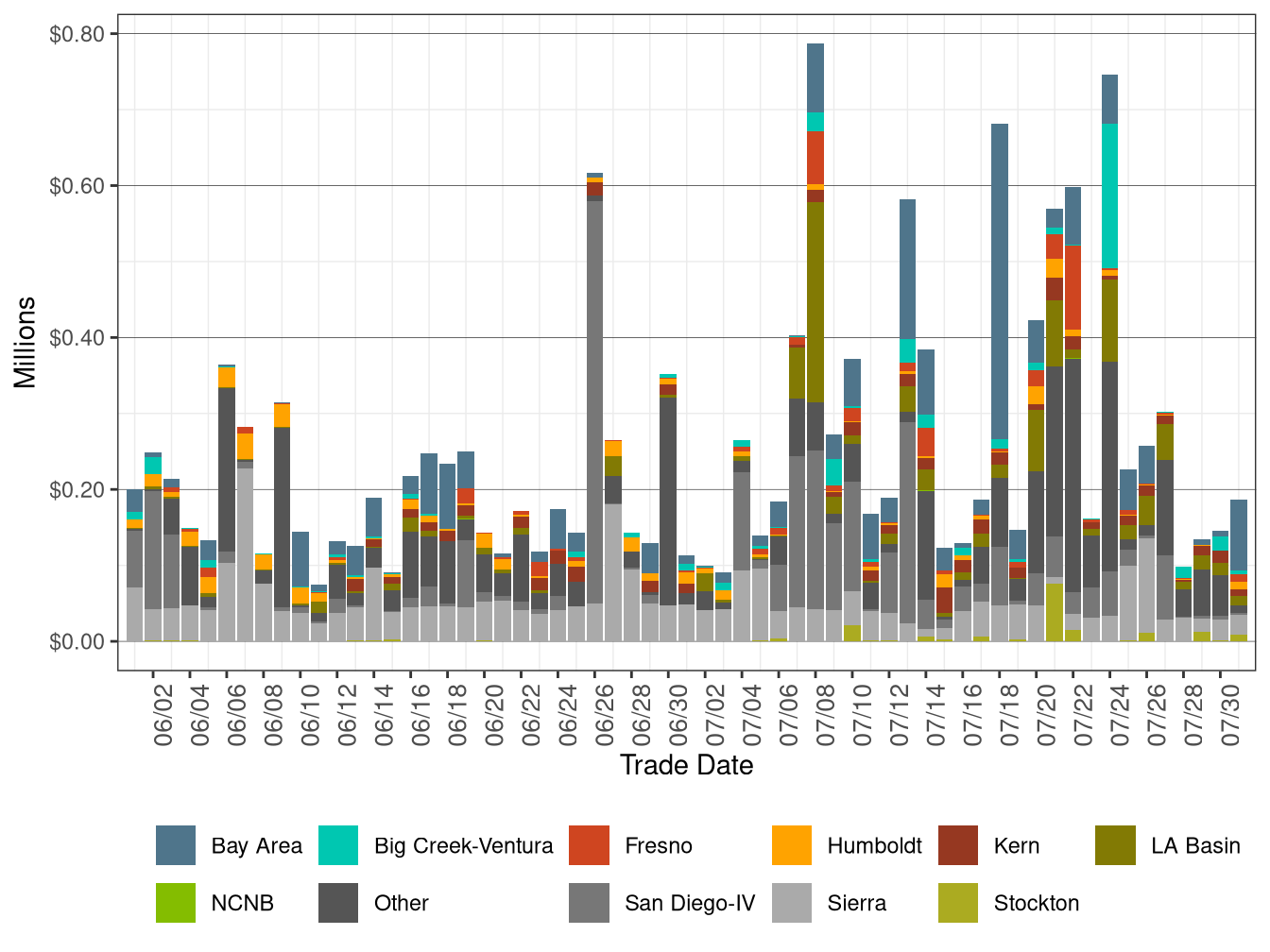Click the San Diego-IV legend swatch
Screen dimensions: 1270x952
[589, 903]
